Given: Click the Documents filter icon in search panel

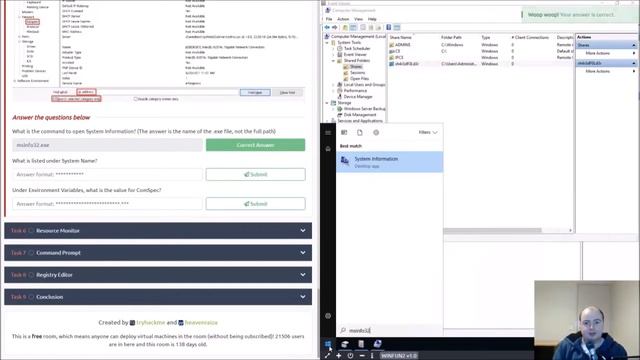Looking at the screenshot, I should coord(360,132).
